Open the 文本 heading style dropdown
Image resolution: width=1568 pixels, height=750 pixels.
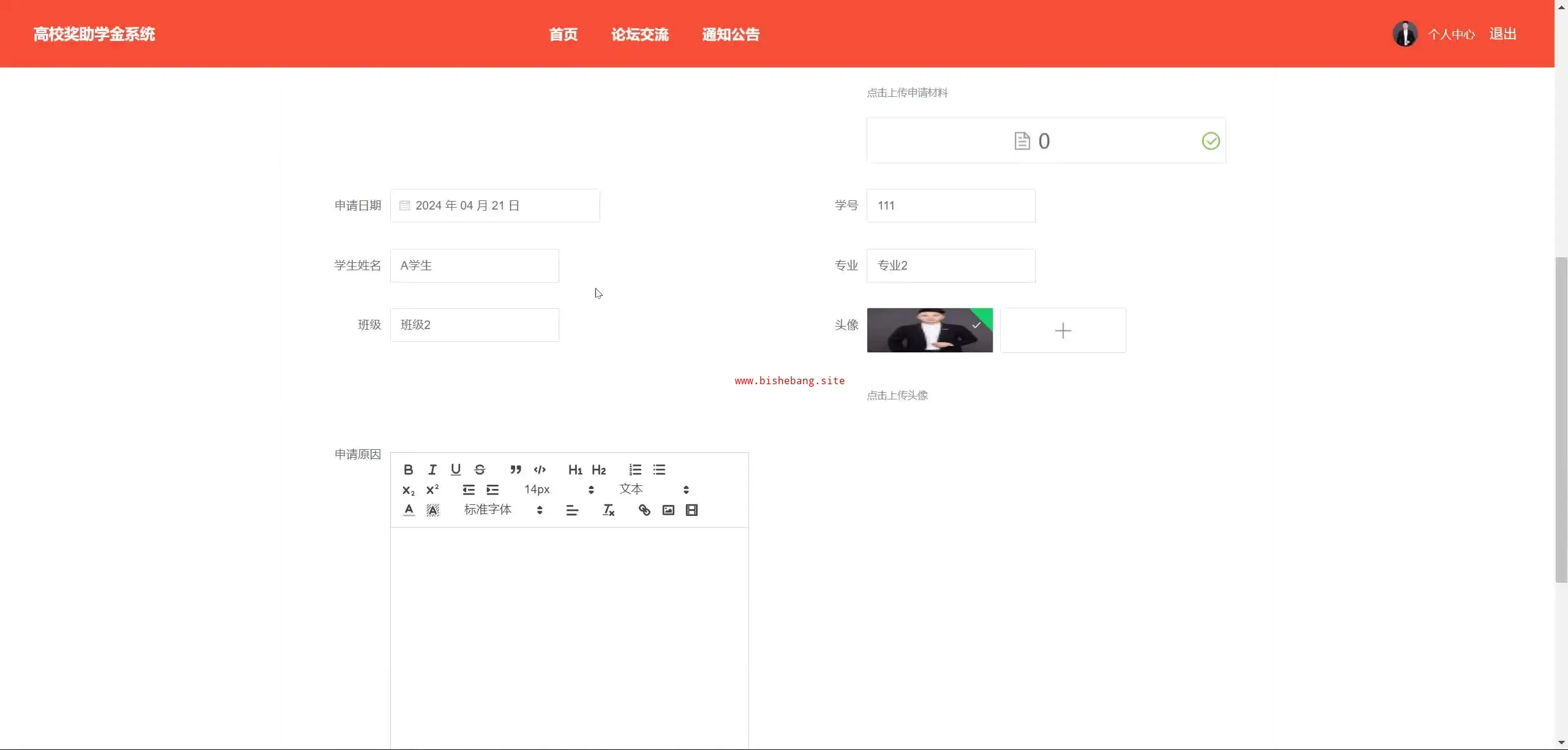654,490
